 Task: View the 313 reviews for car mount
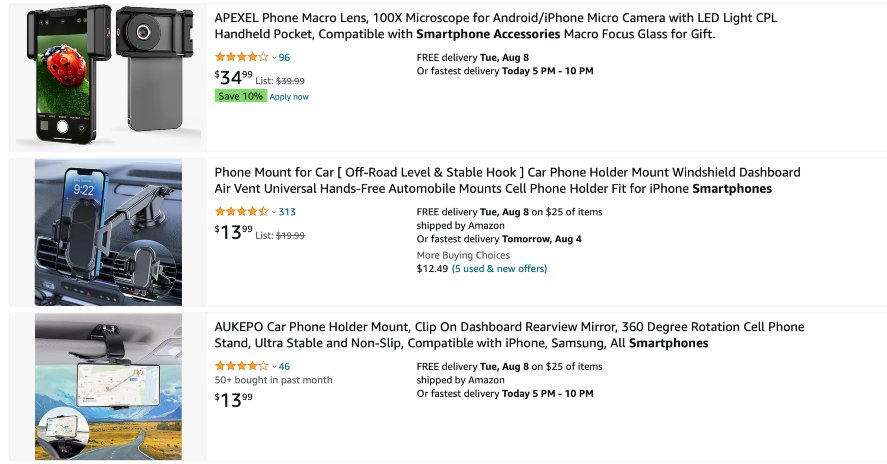coord(287,212)
